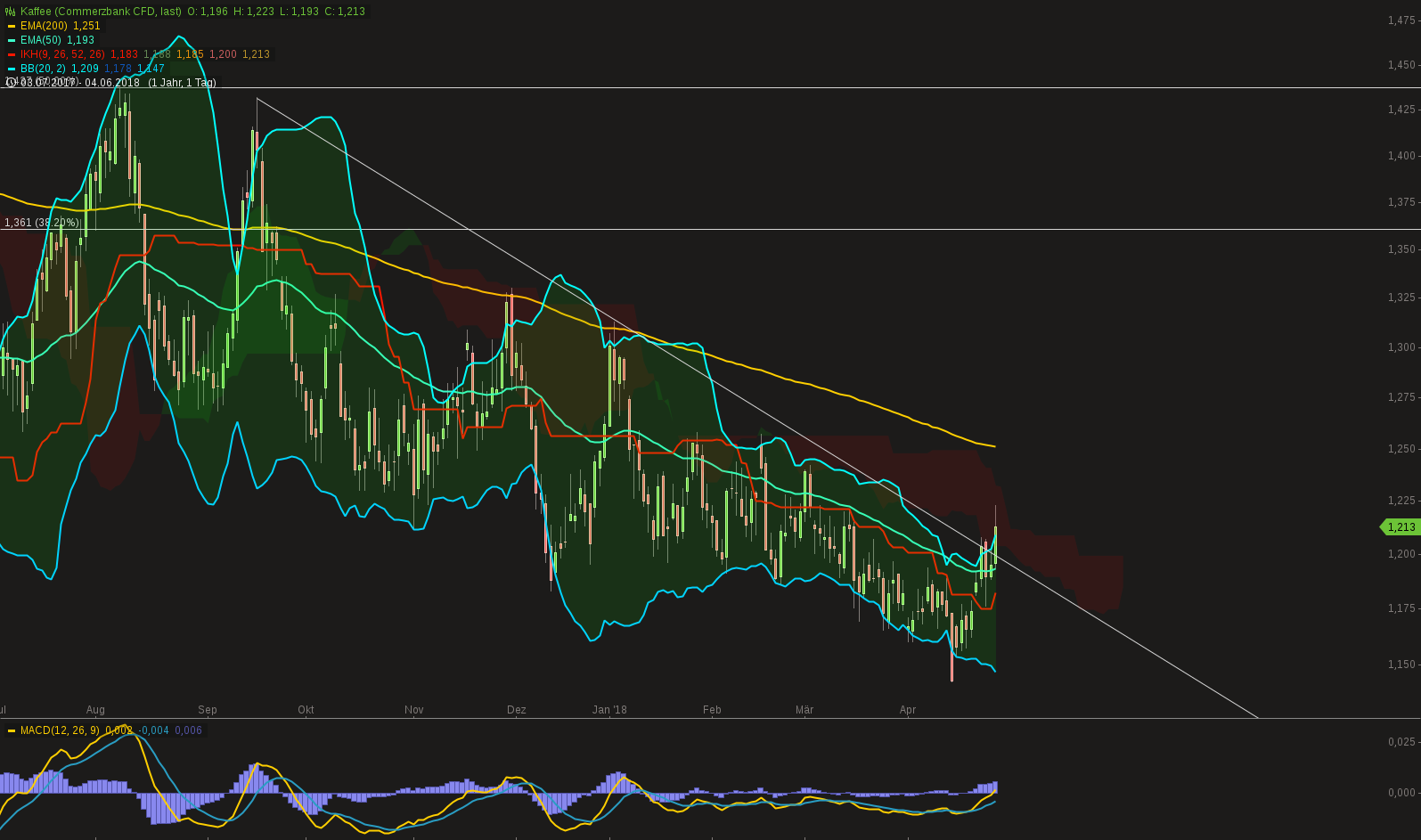Viewport: 1421px width, 840px height.
Task: Click the 1,325 price axis label
Action: point(1401,298)
